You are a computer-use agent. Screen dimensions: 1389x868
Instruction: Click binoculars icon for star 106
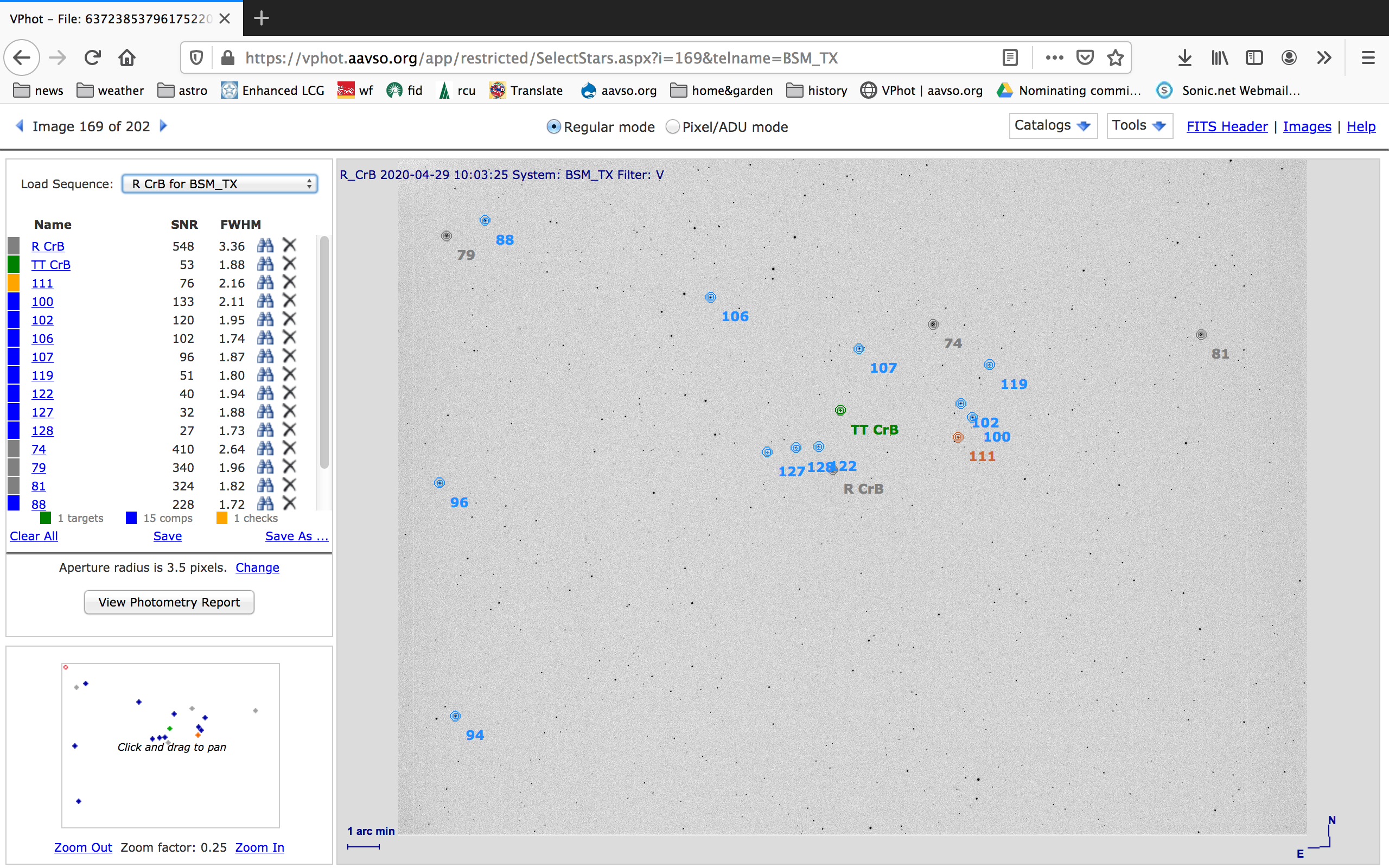[265, 338]
